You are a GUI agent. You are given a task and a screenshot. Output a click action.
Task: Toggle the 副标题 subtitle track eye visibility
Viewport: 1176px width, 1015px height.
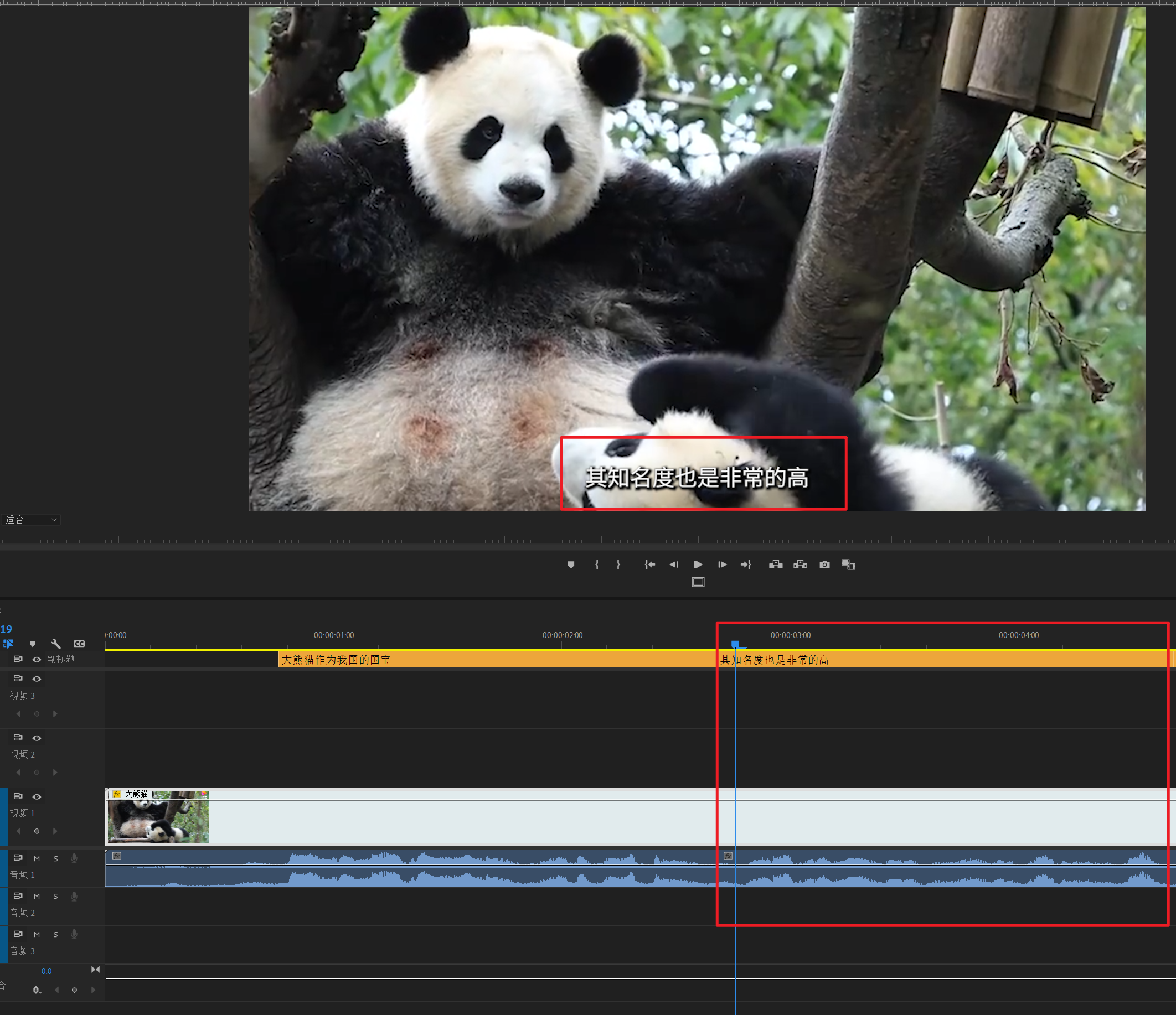[37, 659]
